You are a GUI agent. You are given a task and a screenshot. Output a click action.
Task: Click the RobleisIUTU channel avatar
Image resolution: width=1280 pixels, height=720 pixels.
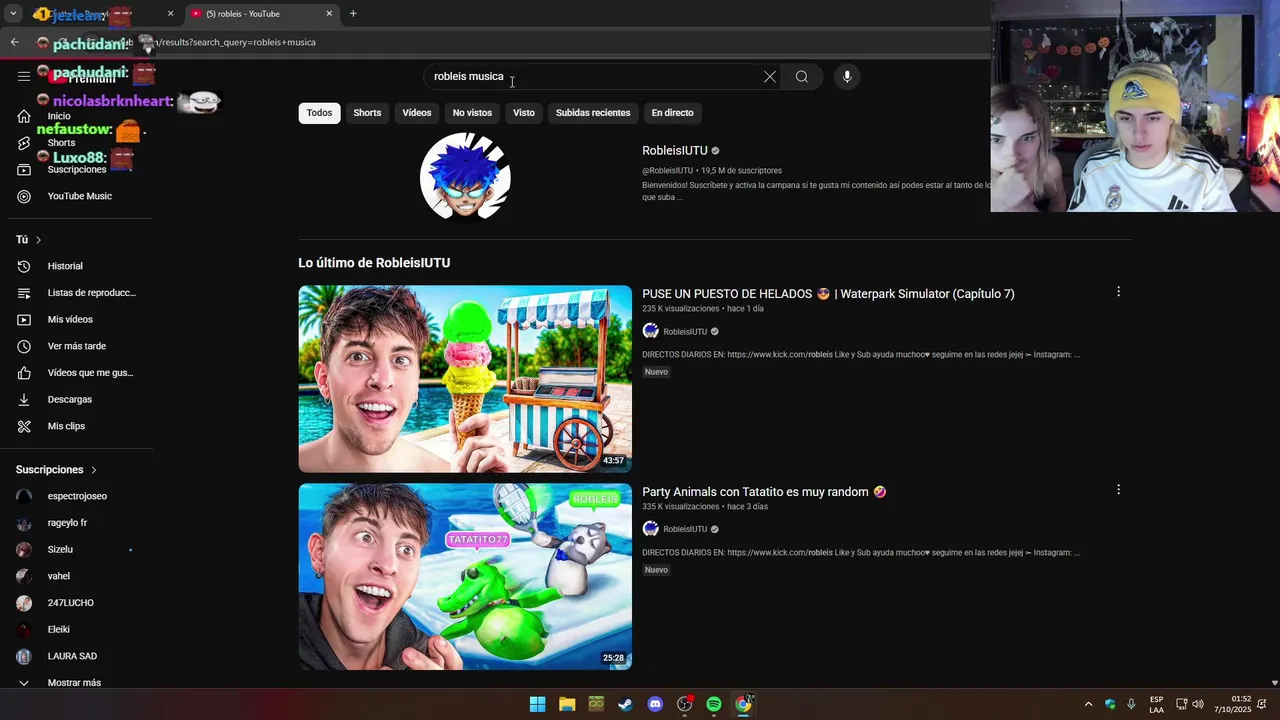pos(465,176)
